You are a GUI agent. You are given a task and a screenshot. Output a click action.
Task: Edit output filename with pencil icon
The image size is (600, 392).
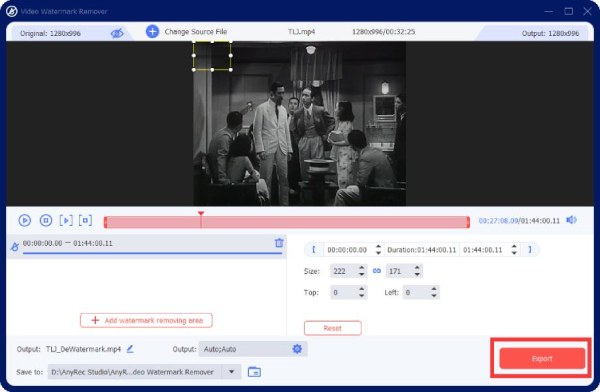coord(130,349)
